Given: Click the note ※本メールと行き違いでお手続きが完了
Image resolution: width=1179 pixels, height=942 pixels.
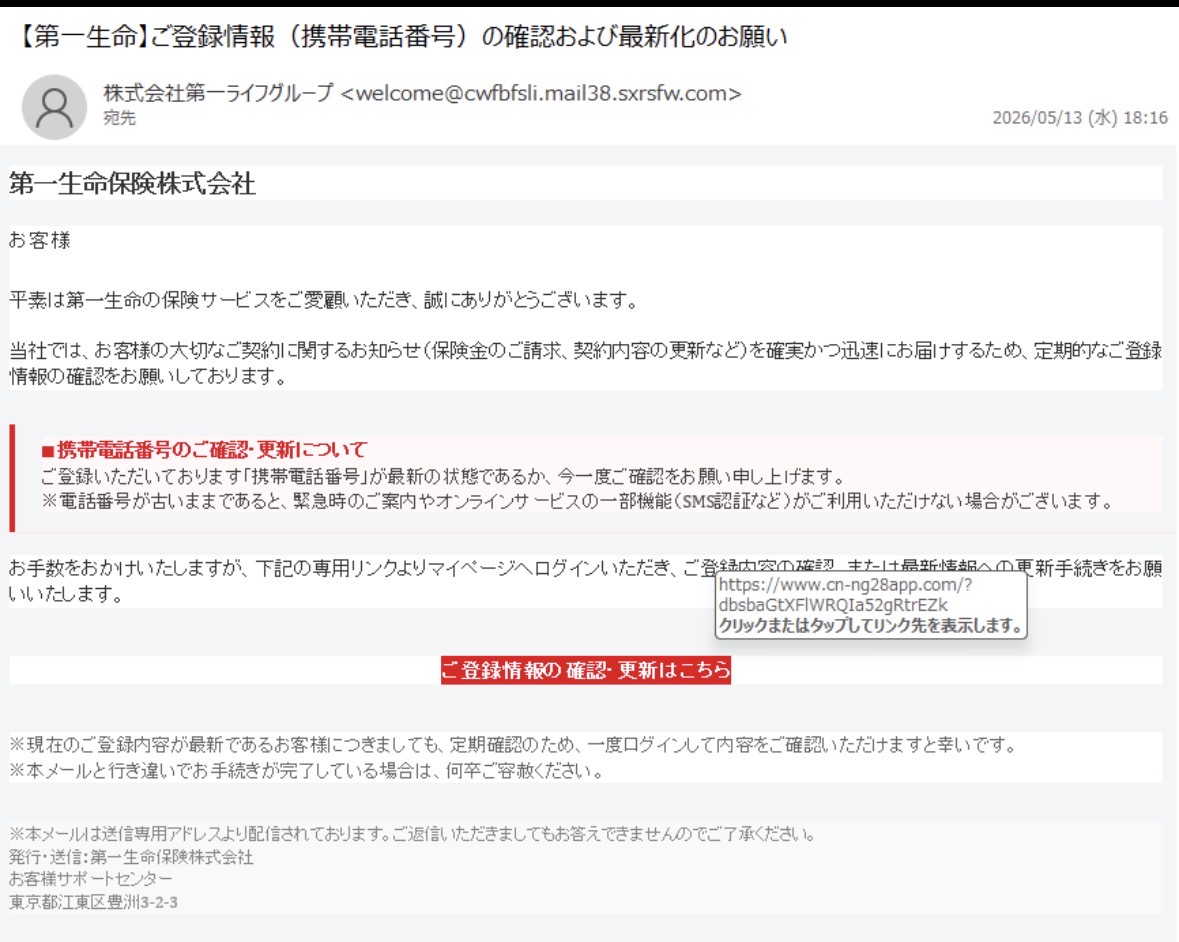Looking at the screenshot, I should 307,771.
